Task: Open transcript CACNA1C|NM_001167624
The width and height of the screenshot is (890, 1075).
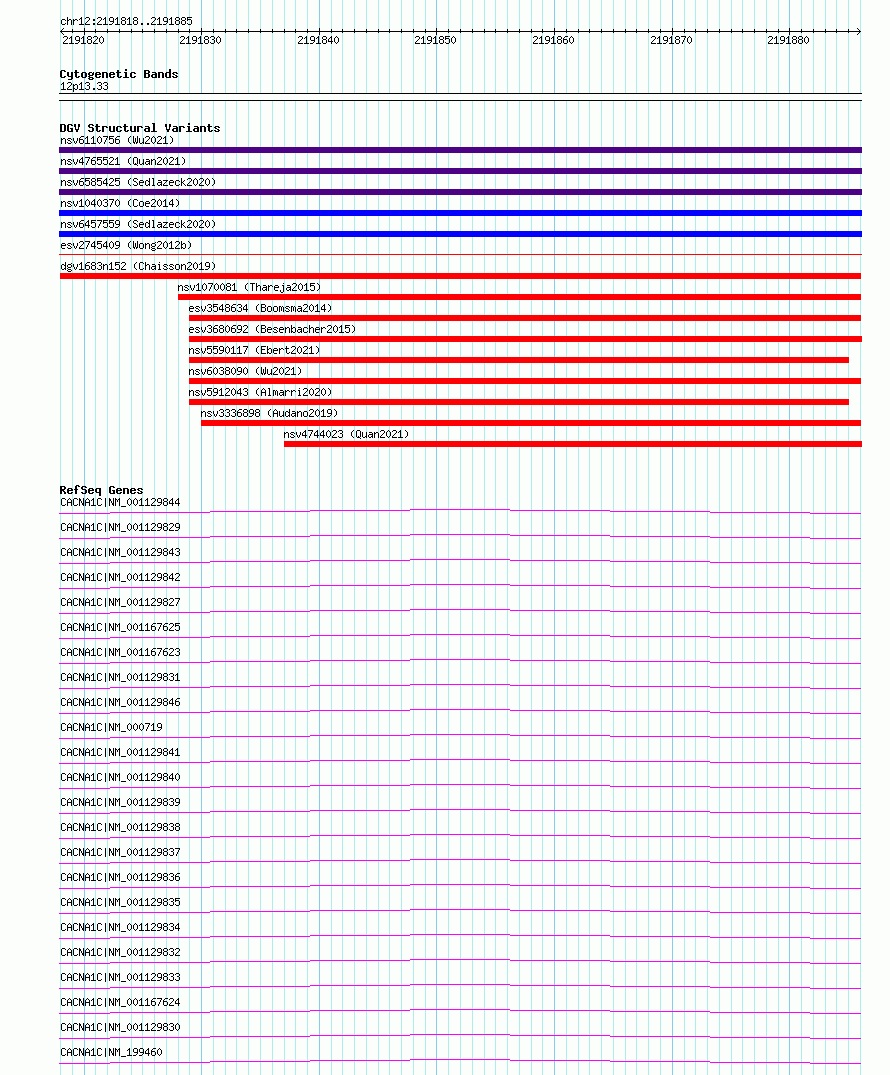Action: [120, 1003]
